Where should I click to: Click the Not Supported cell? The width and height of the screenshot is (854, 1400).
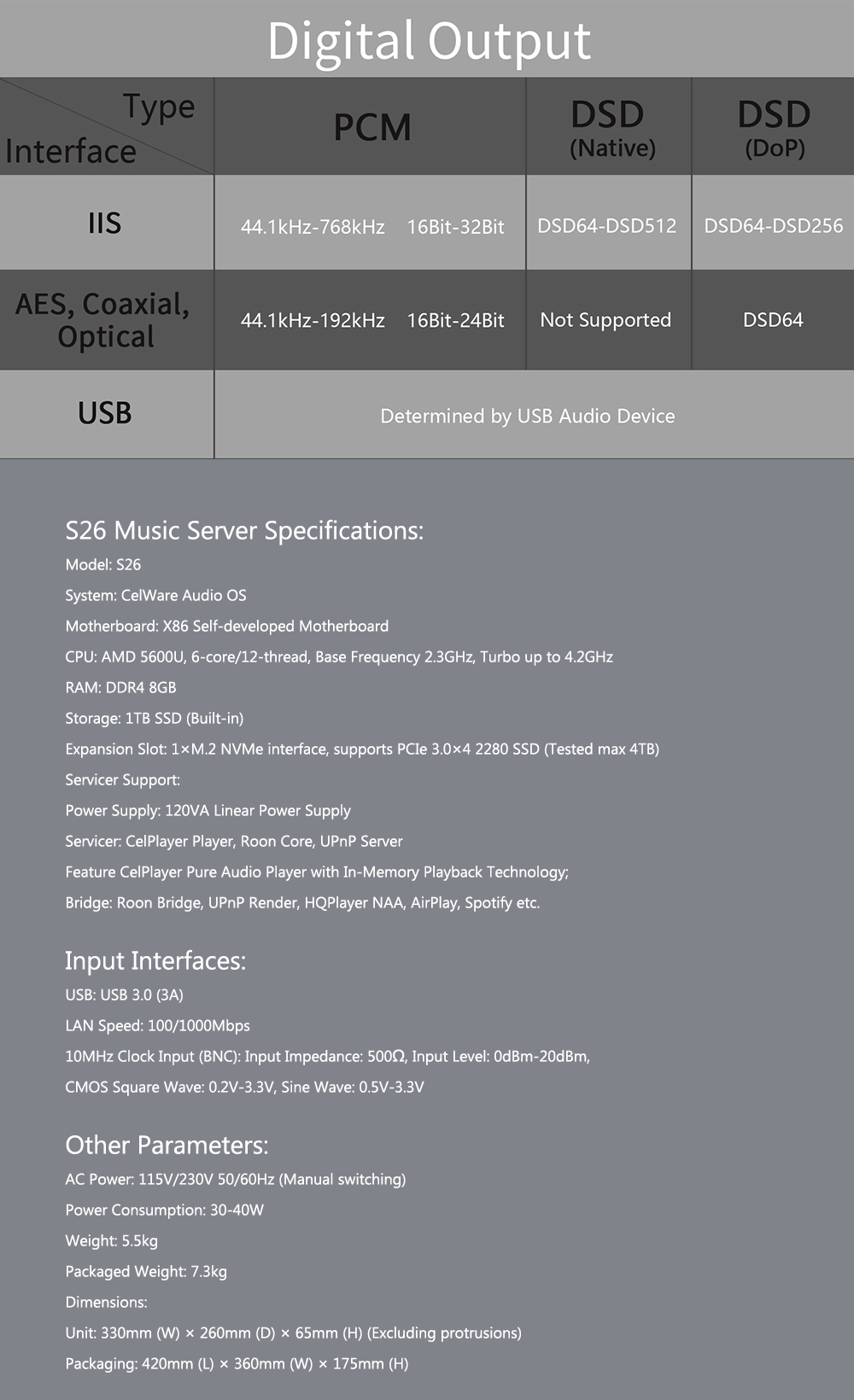point(605,320)
